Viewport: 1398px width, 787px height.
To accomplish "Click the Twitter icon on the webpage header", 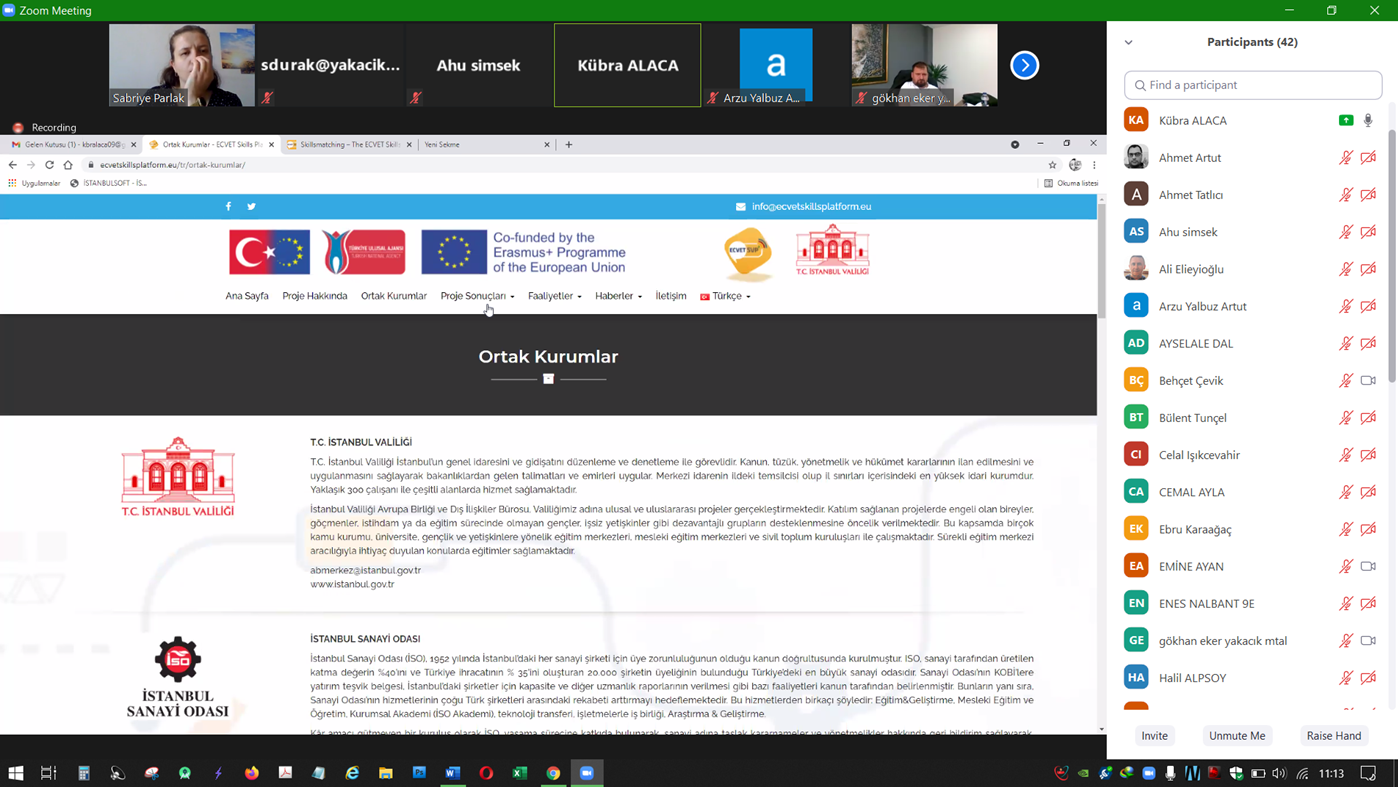I will point(252,206).
